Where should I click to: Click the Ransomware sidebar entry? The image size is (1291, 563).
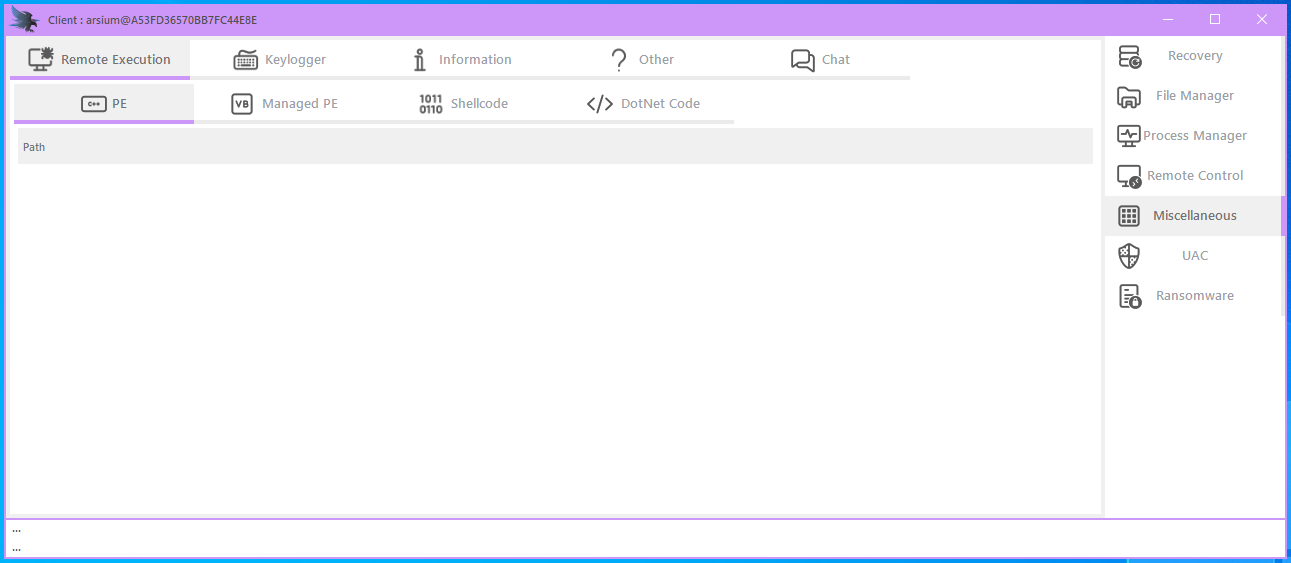click(x=1194, y=296)
